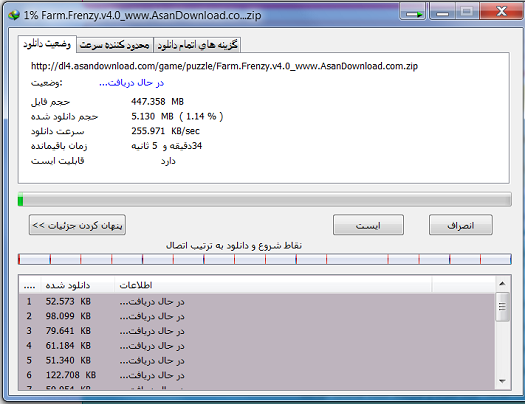The height and width of the screenshot is (404, 525).
Task: Click the disabled maximize window button
Action: [x=467, y=12]
